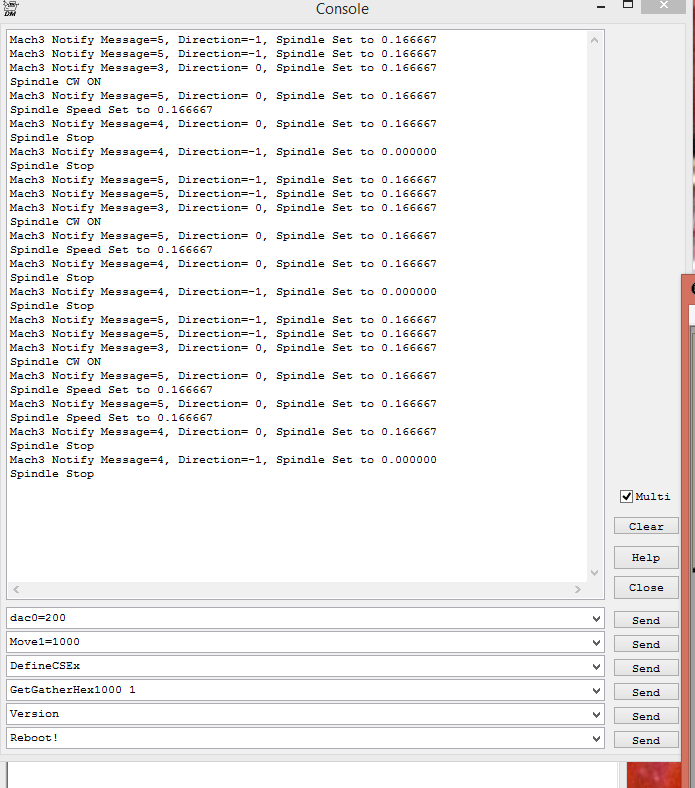Click the Console window icon in title bar
Image resolution: width=695 pixels, height=788 pixels.
pos(11,8)
